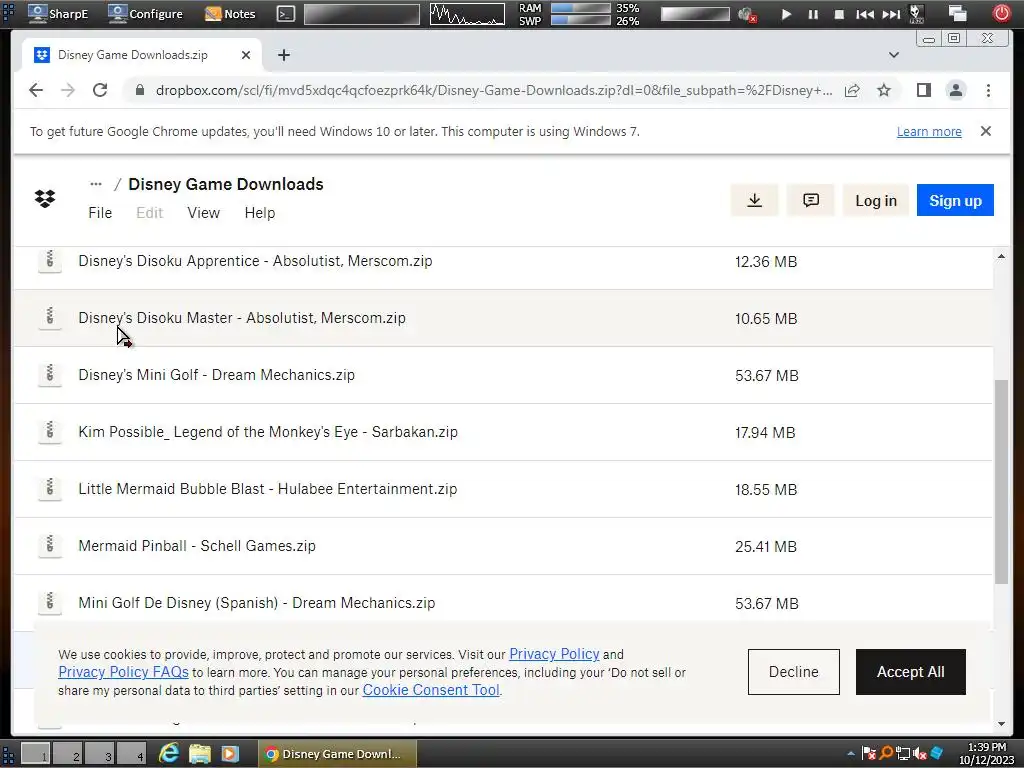The image size is (1024, 768).
Task: Click the volume slider bar in top bar
Action: coord(695,14)
